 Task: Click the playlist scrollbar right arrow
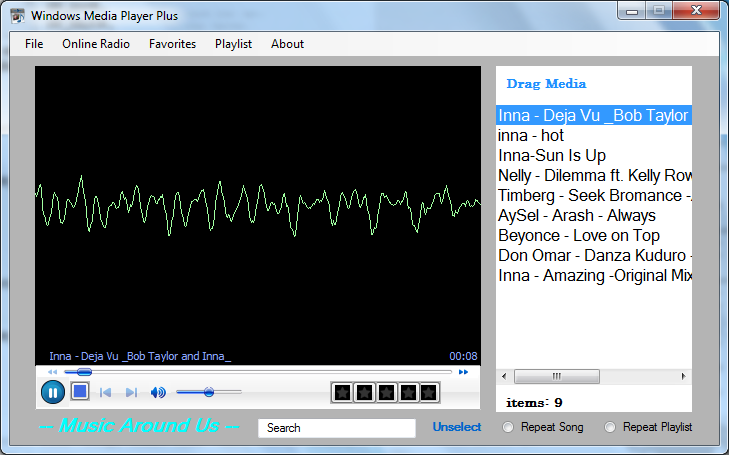pyautogui.click(x=683, y=376)
